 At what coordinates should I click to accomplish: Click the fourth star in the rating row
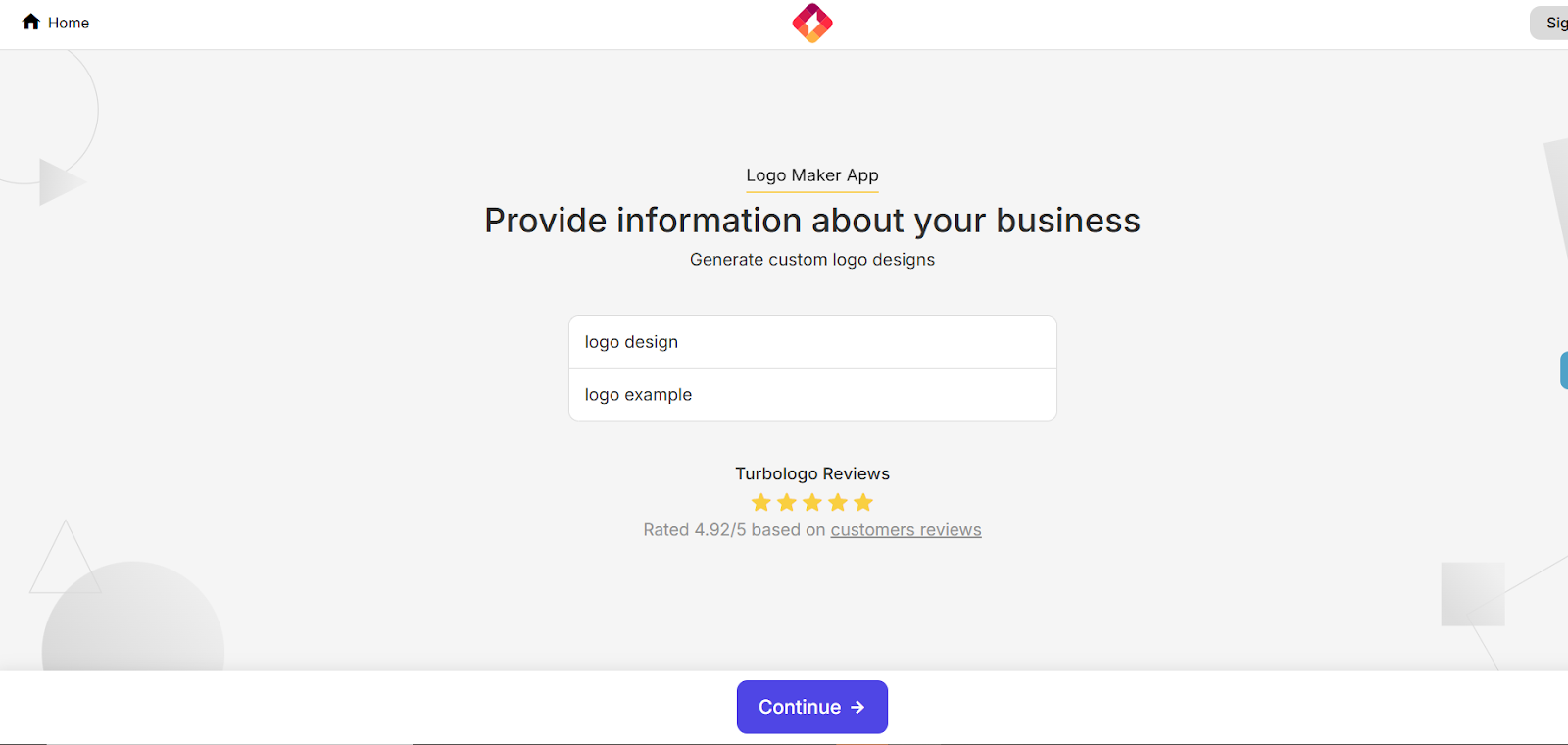pyautogui.click(x=837, y=502)
